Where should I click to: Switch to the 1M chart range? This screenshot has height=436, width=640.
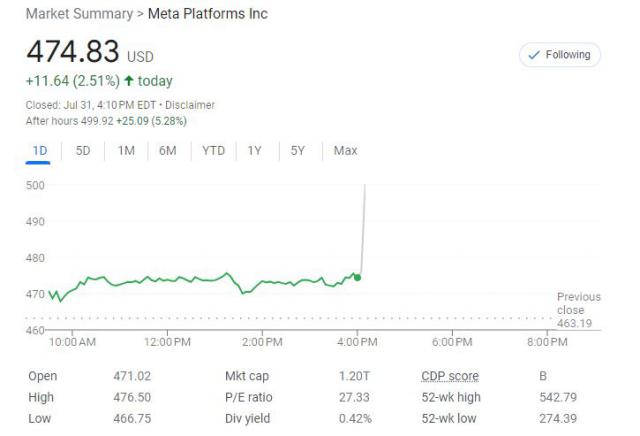(x=126, y=151)
